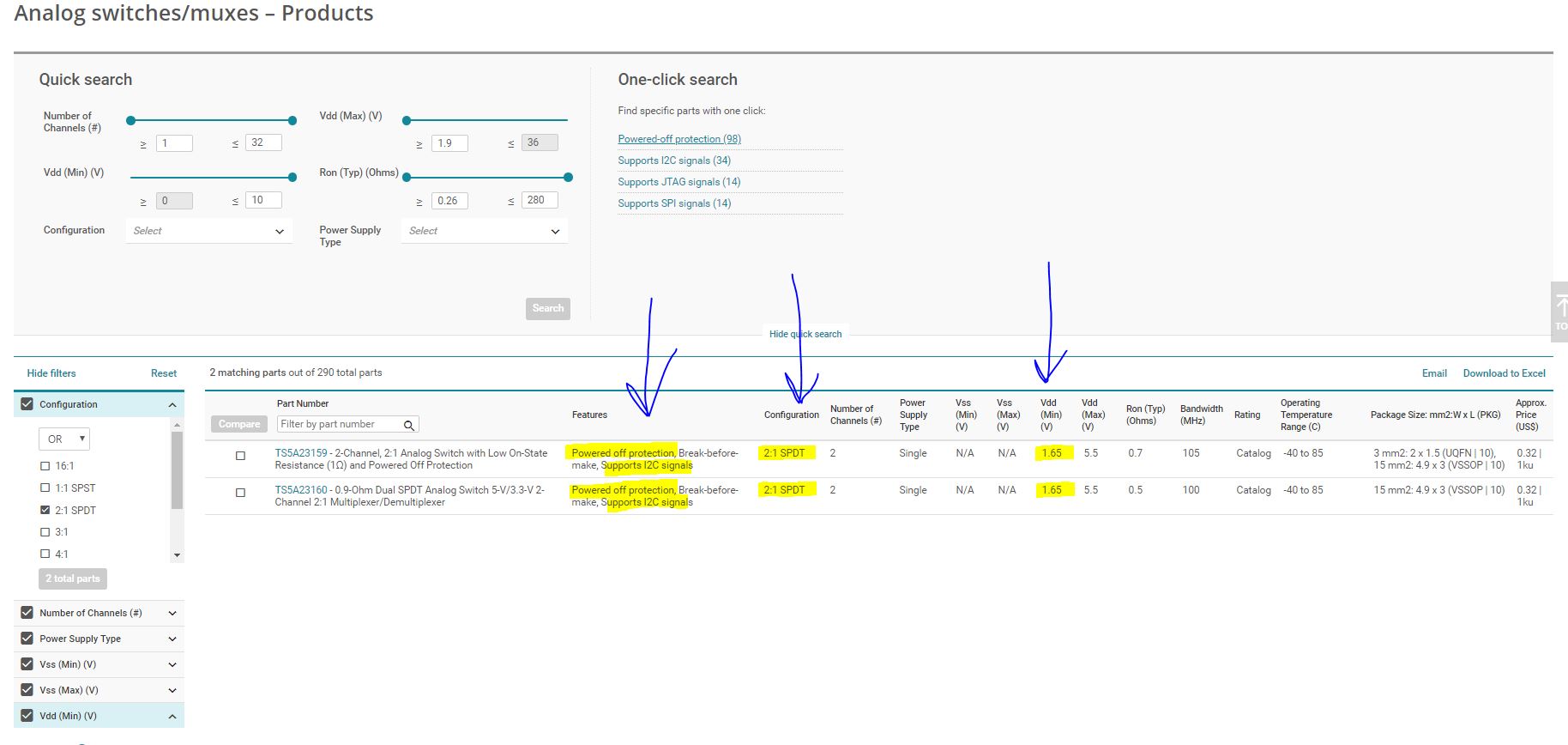This screenshot has height=745, width=1568.
Task: Click the Email link
Action: coord(1434,373)
